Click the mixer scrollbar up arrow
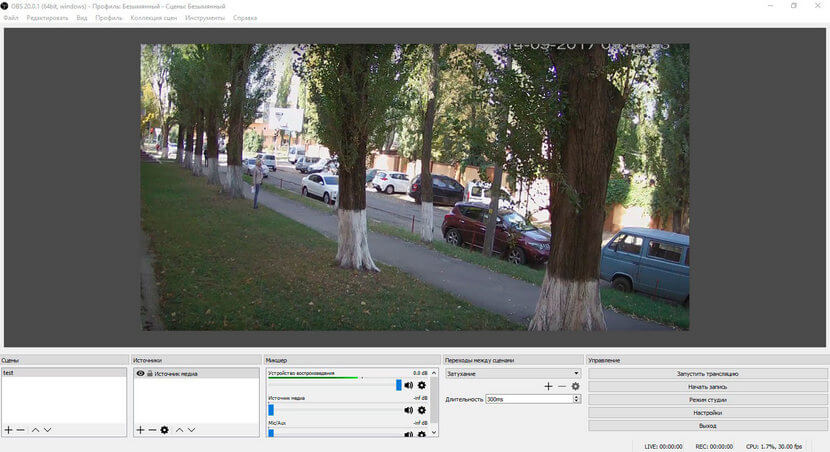830x452 pixels. point(434,373)
